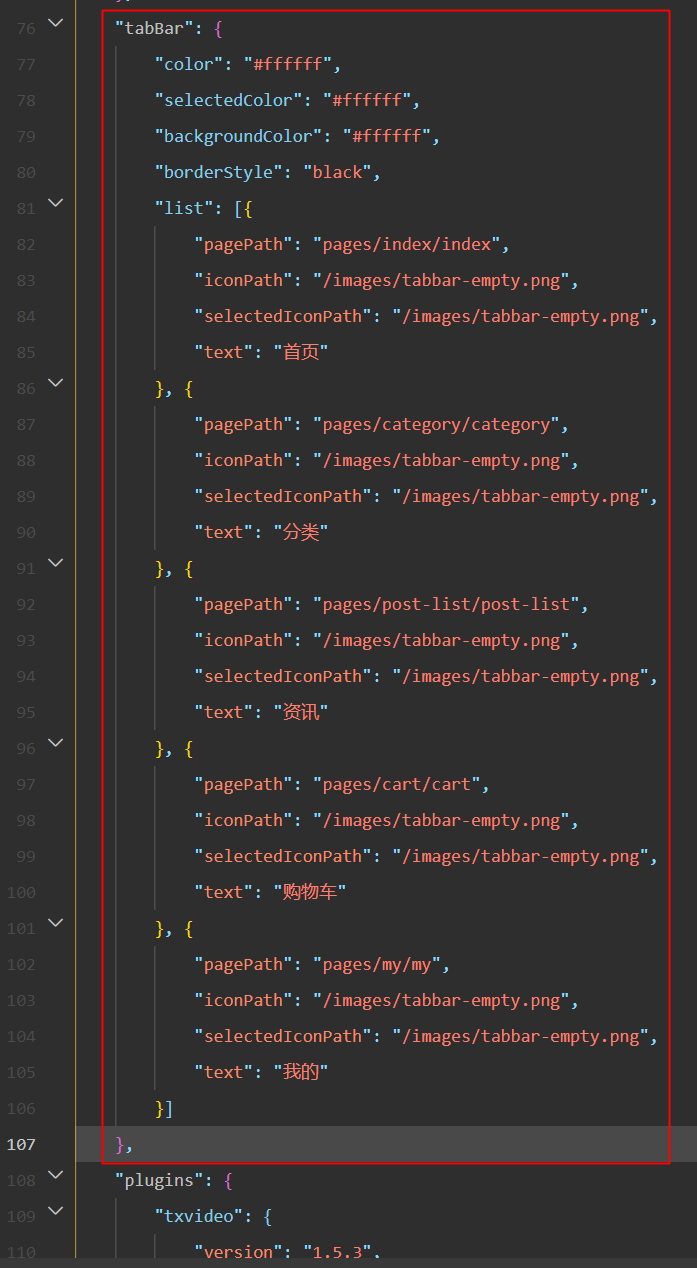
Task: Click the tabbar-empty.png value on line 94
Action: coord(520,676)
